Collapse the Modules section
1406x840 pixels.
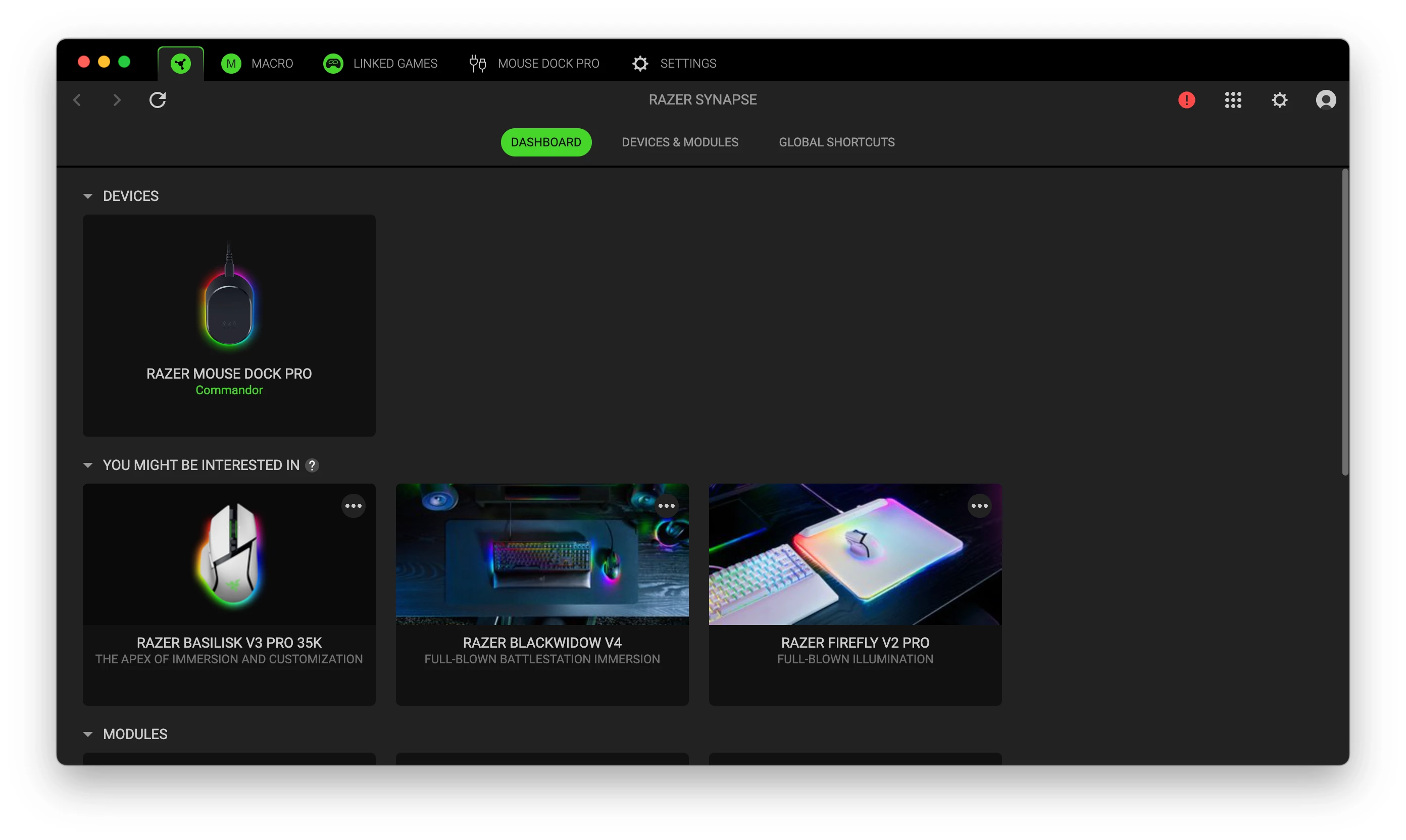88,734
